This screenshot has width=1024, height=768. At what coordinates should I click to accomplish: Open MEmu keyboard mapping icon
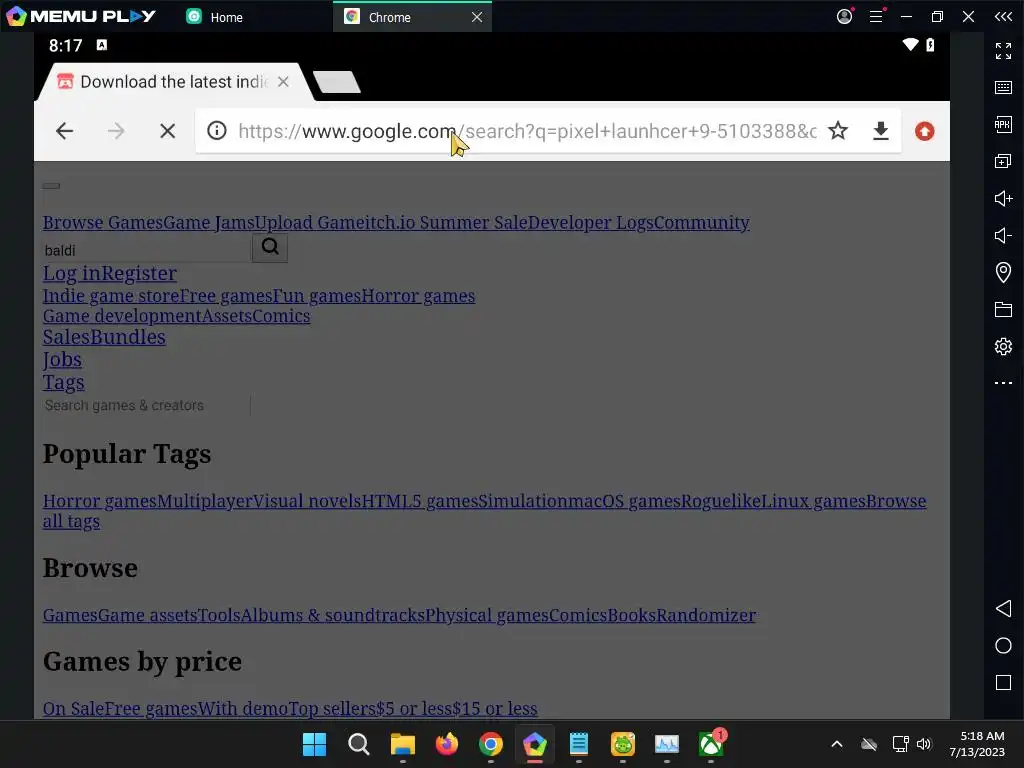(1003, 88)
